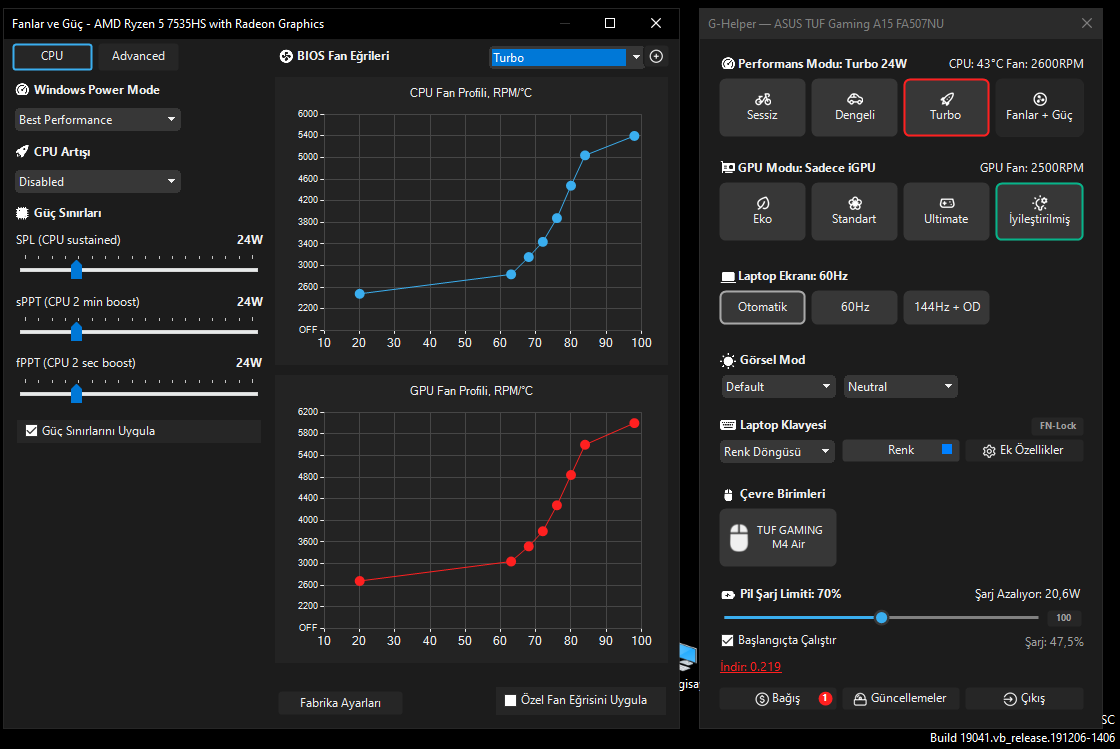Screen dimensions: 1120x749
Task: Select the Standart GPU mode
Action: (x=854, y=211)
